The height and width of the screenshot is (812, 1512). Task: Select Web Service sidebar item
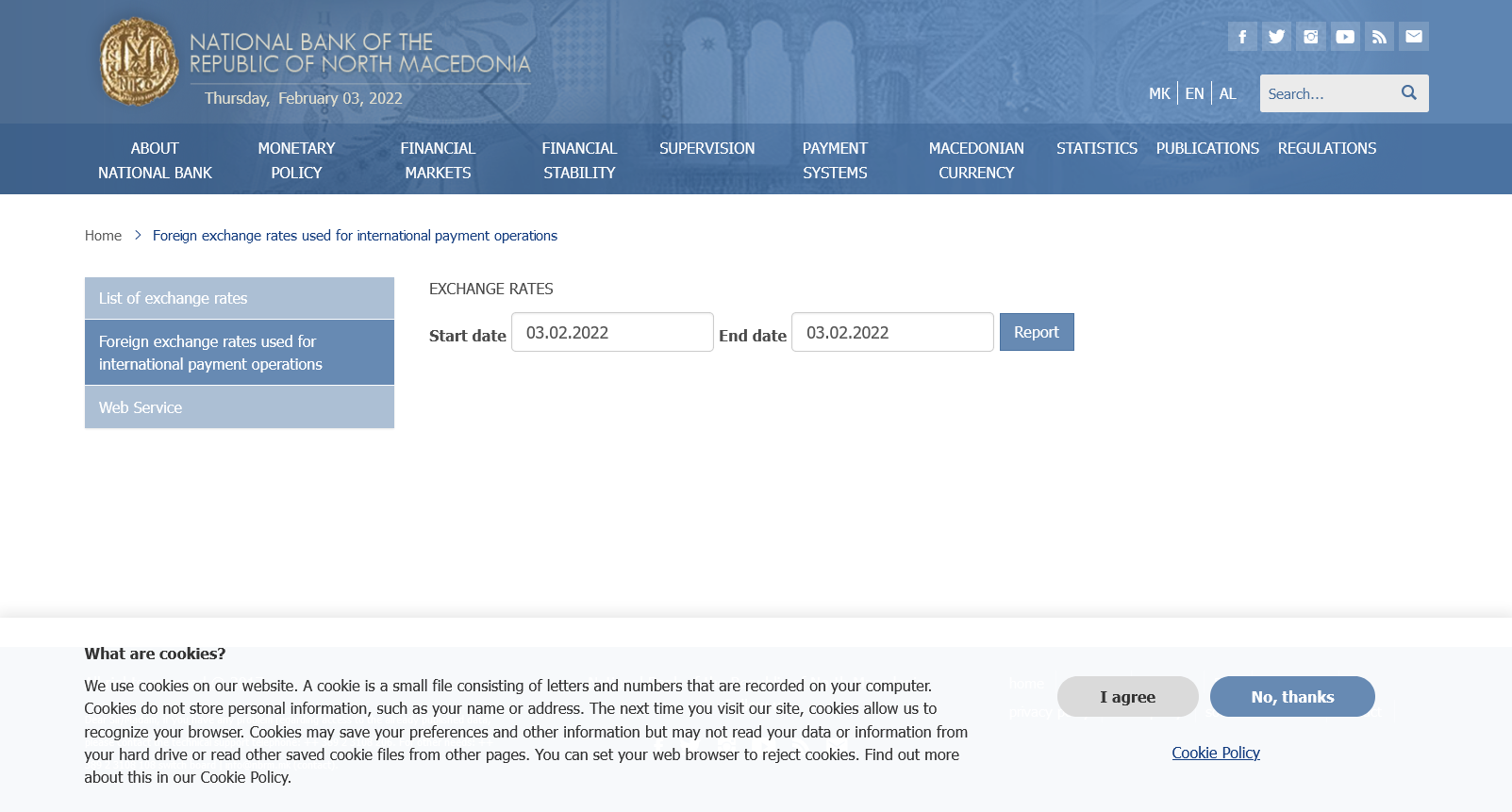pos(239,407)
